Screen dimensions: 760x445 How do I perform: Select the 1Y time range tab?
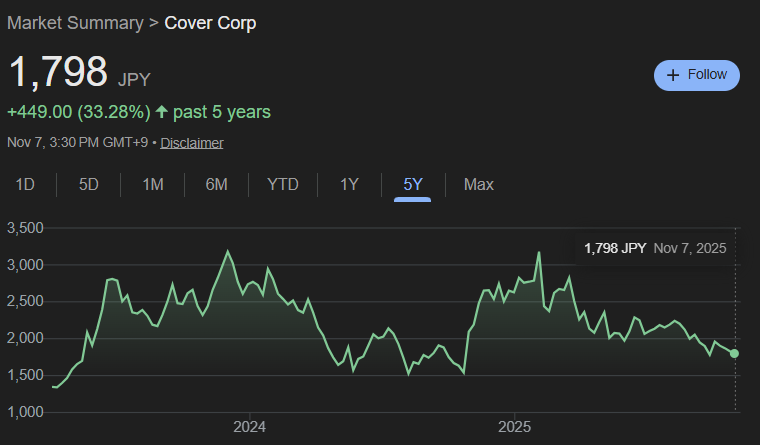[349, 185]
